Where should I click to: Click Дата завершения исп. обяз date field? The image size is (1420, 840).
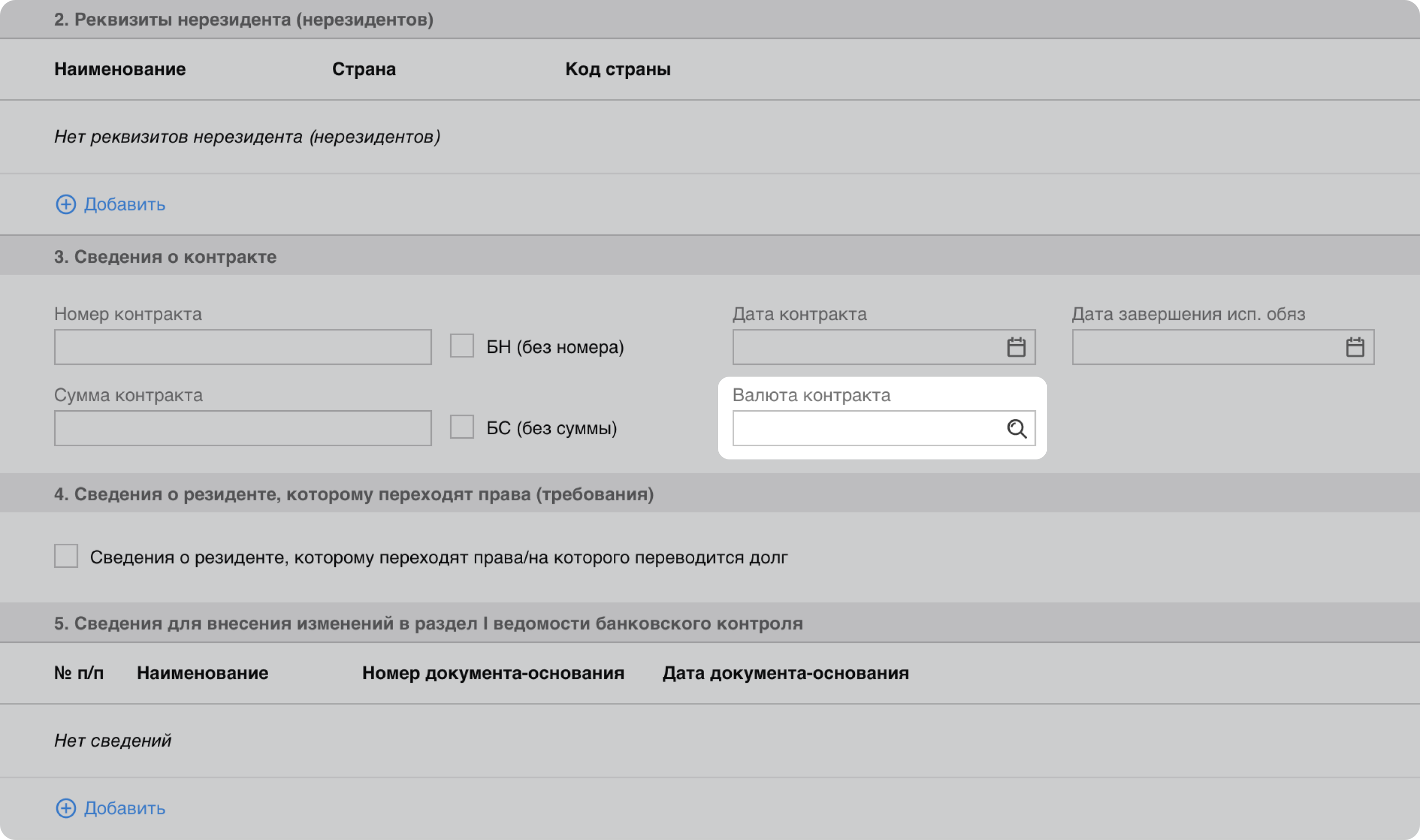1206,347
